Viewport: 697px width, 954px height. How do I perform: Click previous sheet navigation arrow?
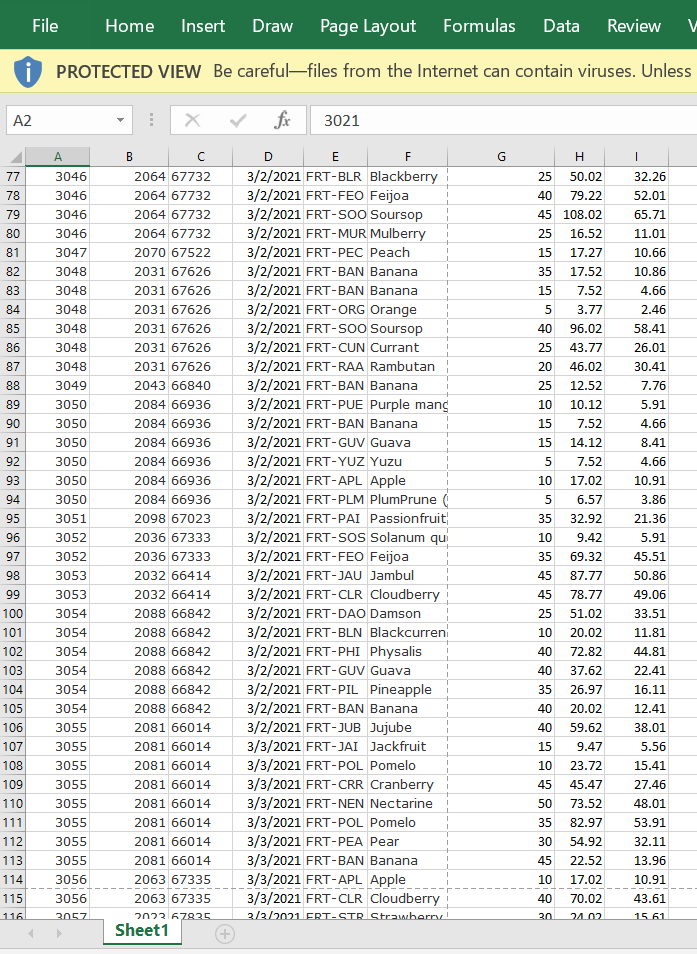tap(30, 933)
